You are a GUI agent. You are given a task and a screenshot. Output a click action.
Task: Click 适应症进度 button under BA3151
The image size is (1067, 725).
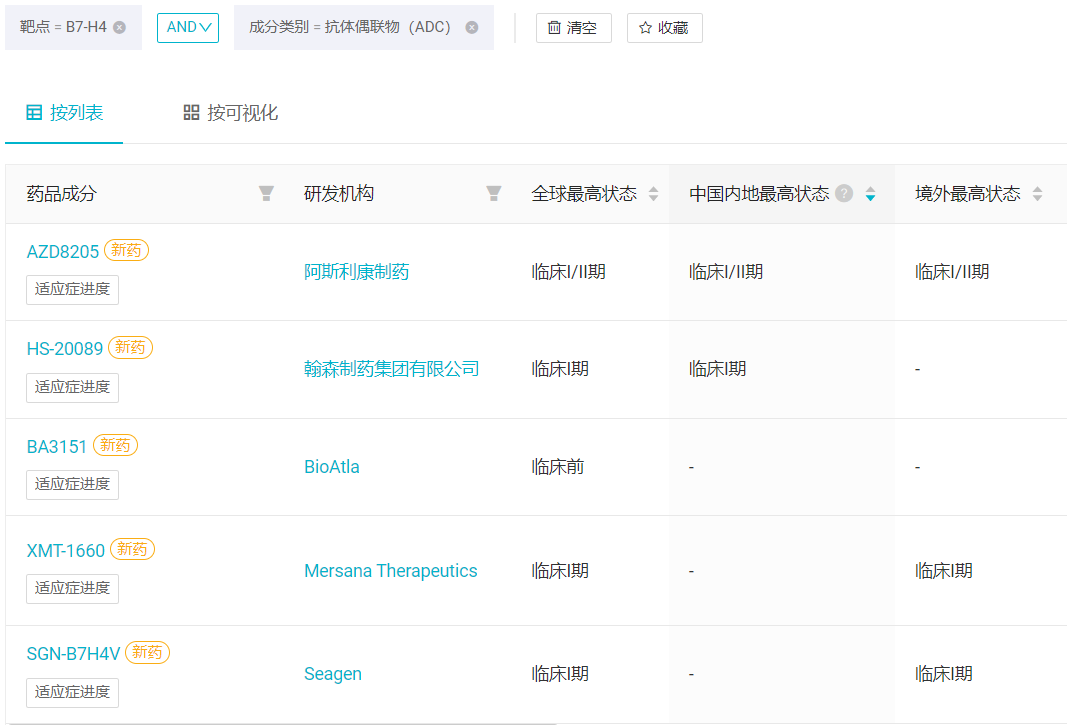click(x=72, y=485)
